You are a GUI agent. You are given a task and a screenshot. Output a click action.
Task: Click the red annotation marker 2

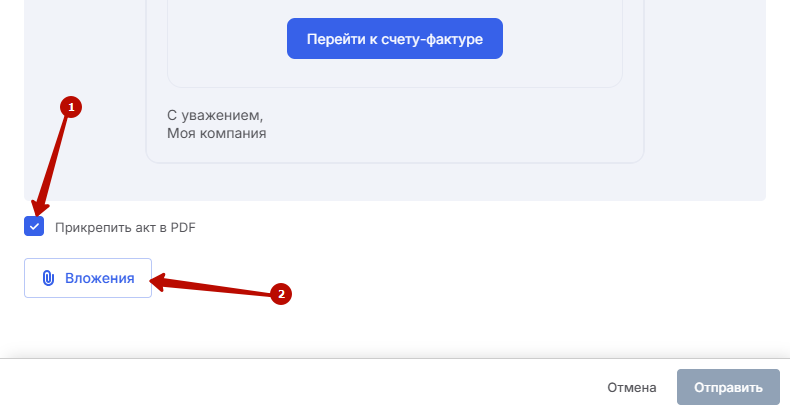coord(281,293)
